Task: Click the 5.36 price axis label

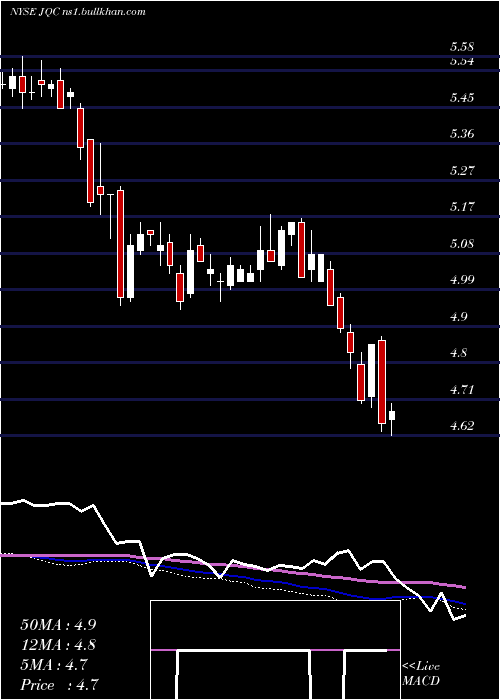Action: coord(462,134)
